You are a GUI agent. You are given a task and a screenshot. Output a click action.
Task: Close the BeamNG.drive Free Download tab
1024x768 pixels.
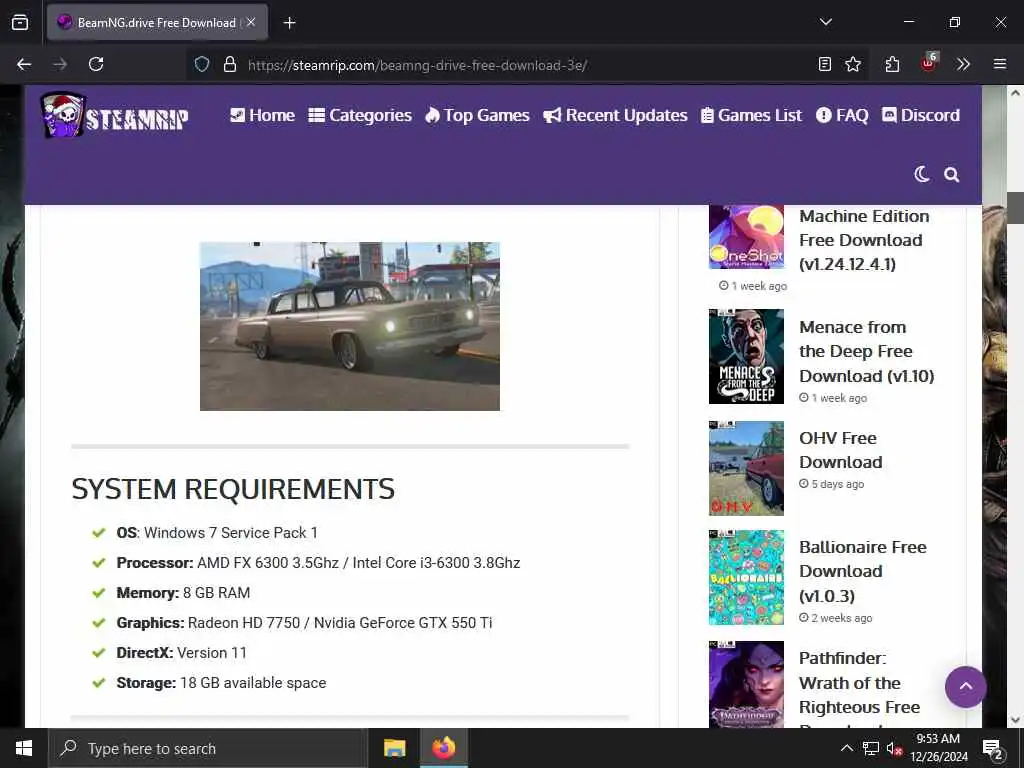[x=251, y=22]
